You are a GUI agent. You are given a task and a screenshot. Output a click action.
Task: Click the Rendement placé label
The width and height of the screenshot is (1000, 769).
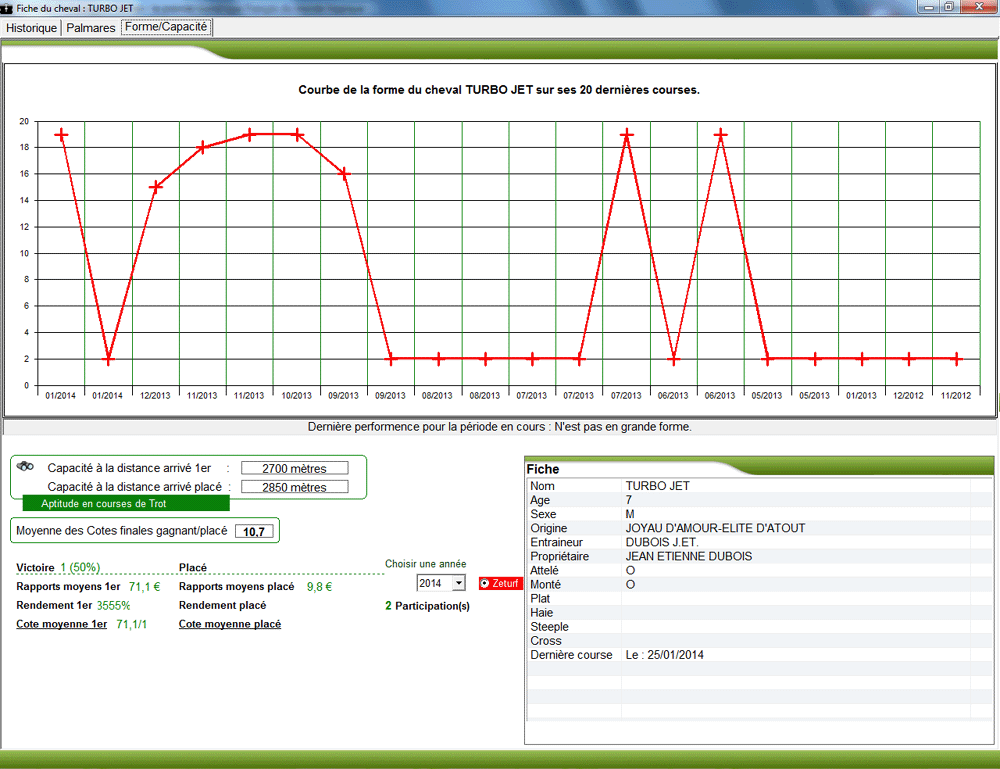tap(222, 605)
